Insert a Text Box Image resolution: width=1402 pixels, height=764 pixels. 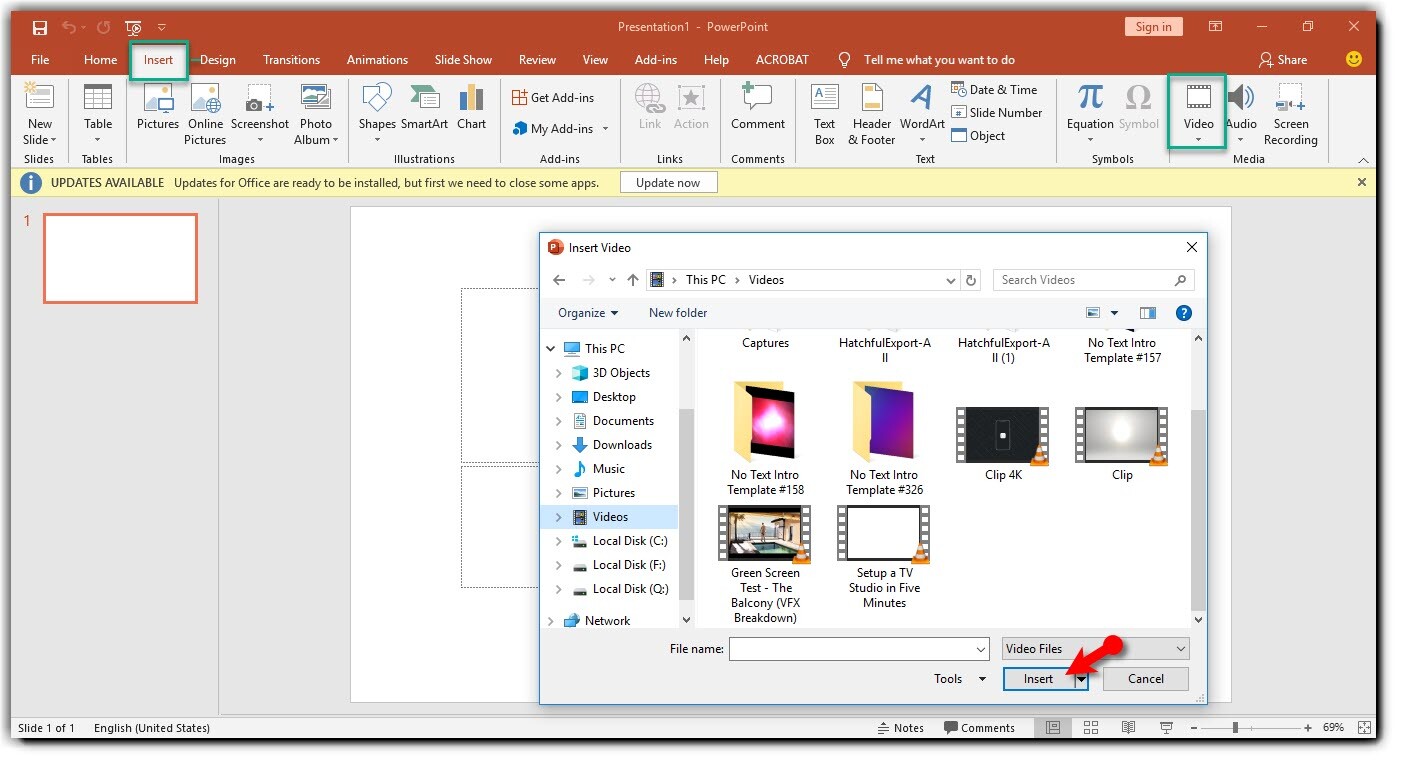[824, 115]
